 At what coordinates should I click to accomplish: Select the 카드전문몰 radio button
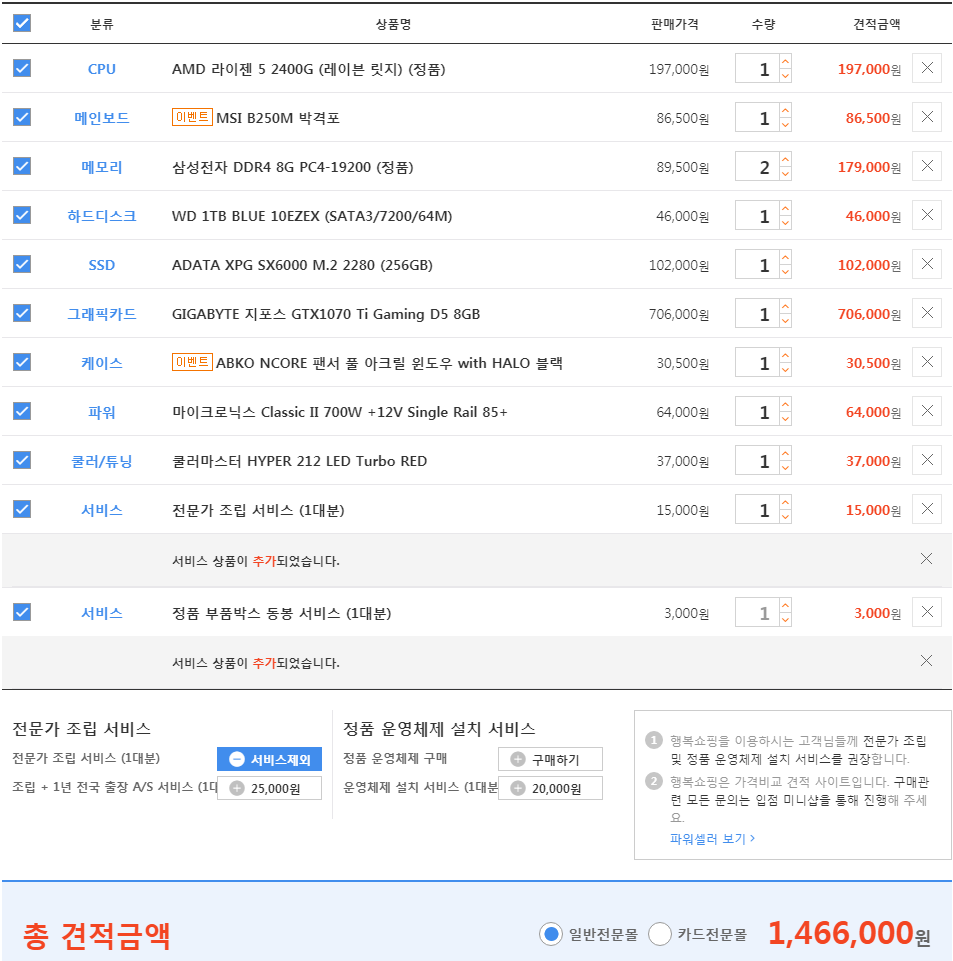click(x=659, y=934)
